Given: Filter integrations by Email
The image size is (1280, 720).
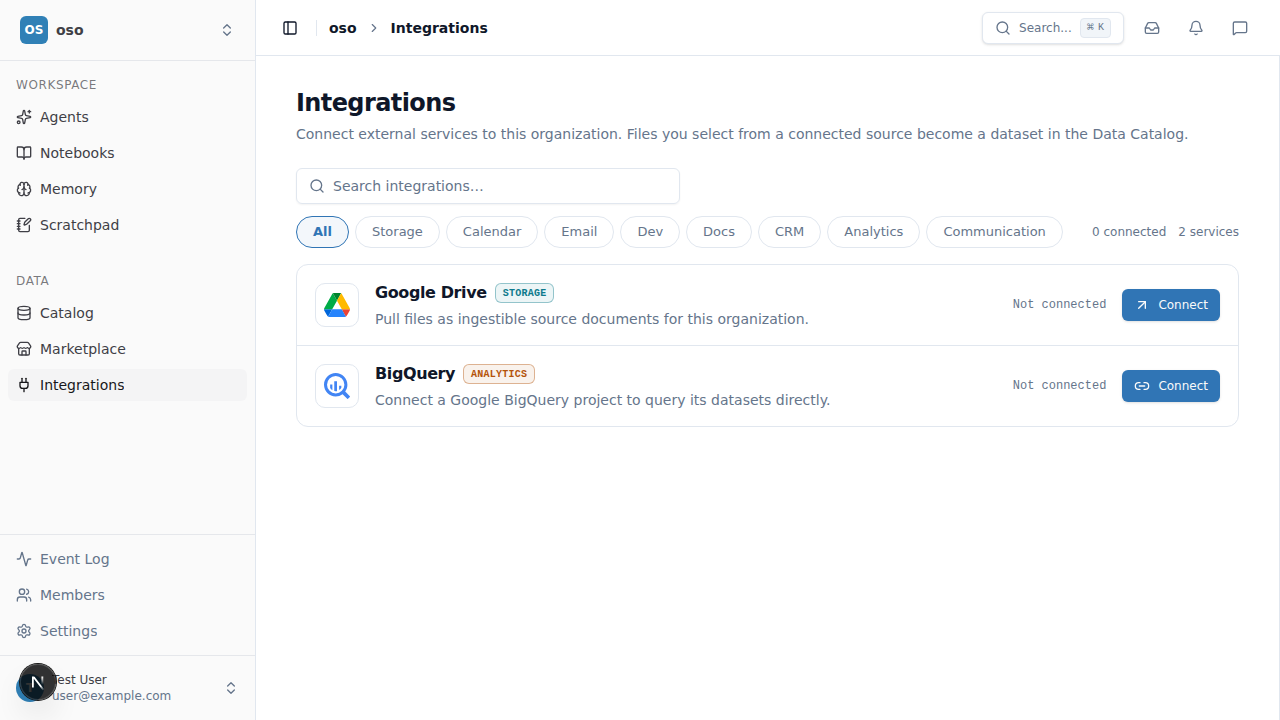Looking at the screenshot, I should (579, 232).
